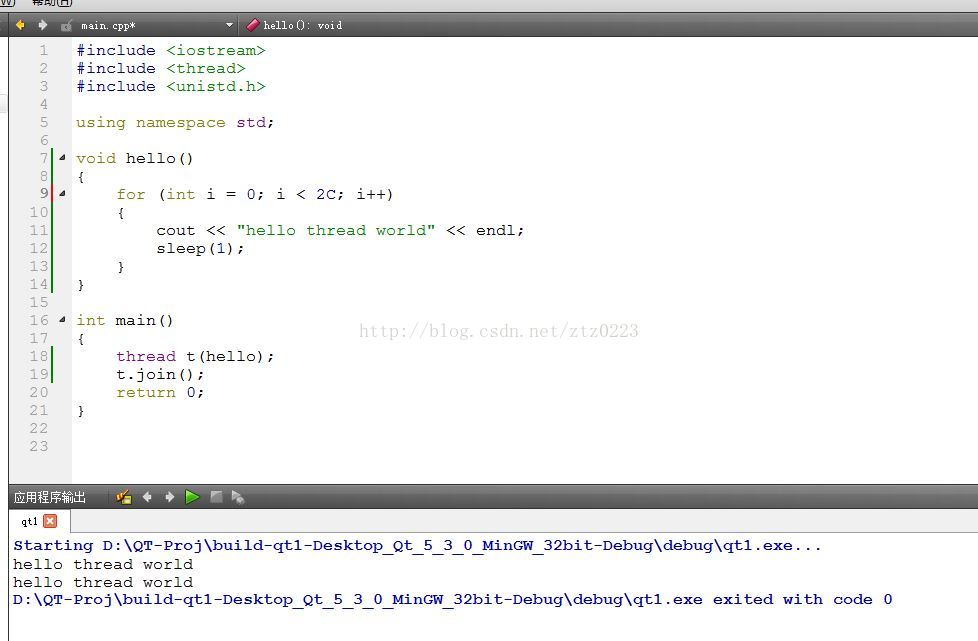Click on thread t(hello); statement
978x641 pixels.
(x=195, y=356)
